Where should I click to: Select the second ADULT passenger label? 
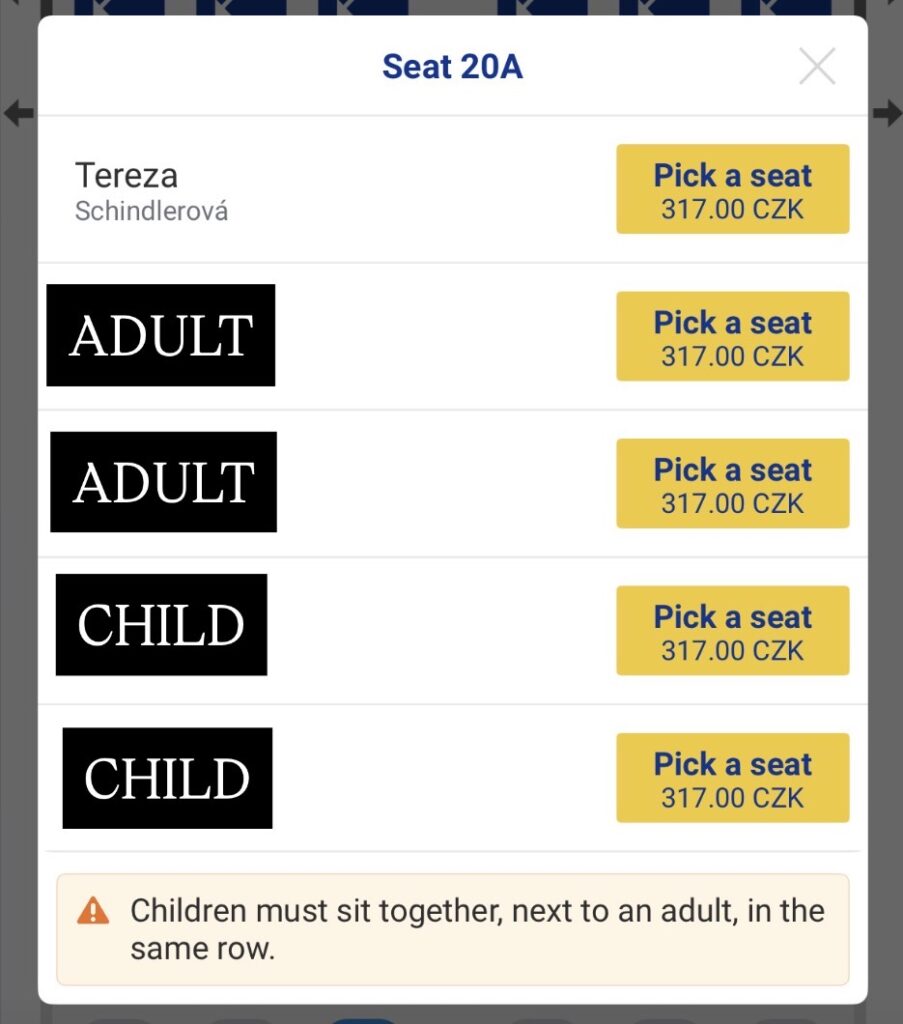point(164,482)
